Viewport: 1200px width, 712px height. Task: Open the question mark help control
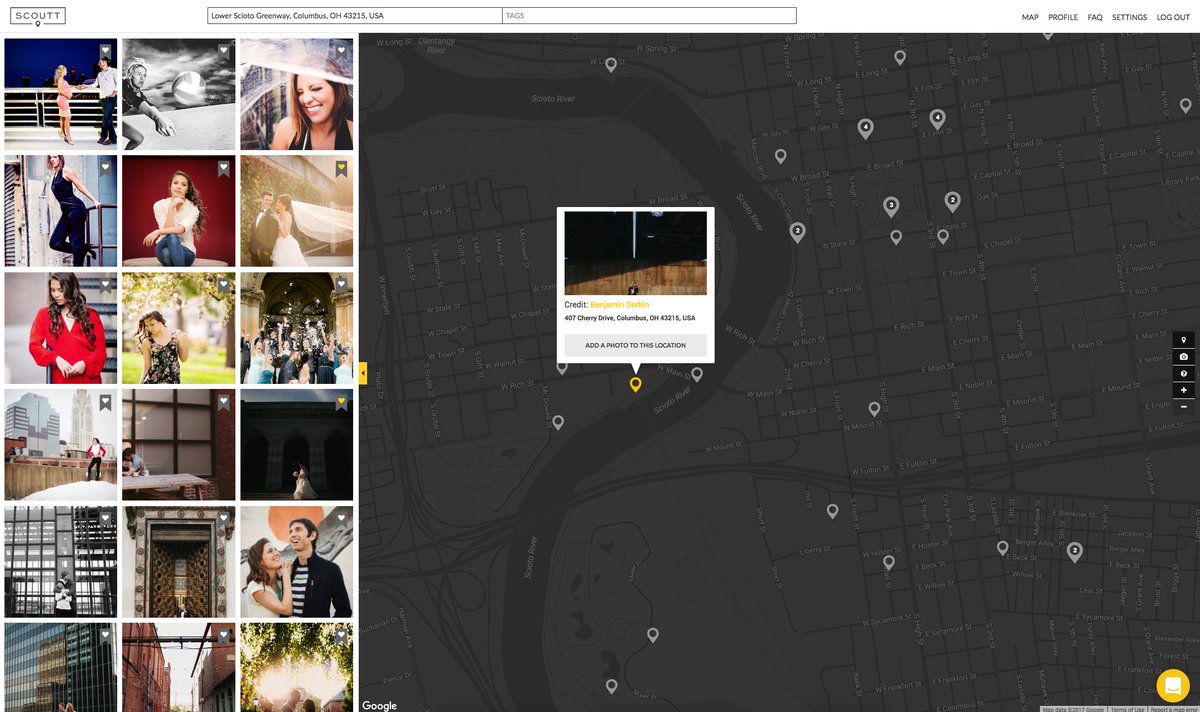[x=1184, y=373]
